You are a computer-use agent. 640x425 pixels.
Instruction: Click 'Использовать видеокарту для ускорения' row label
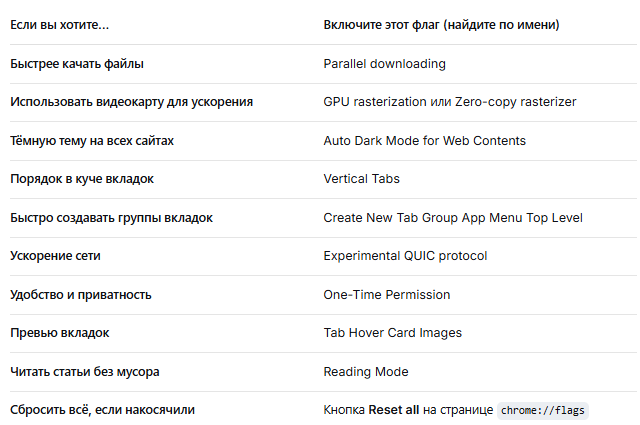point(131,102)
